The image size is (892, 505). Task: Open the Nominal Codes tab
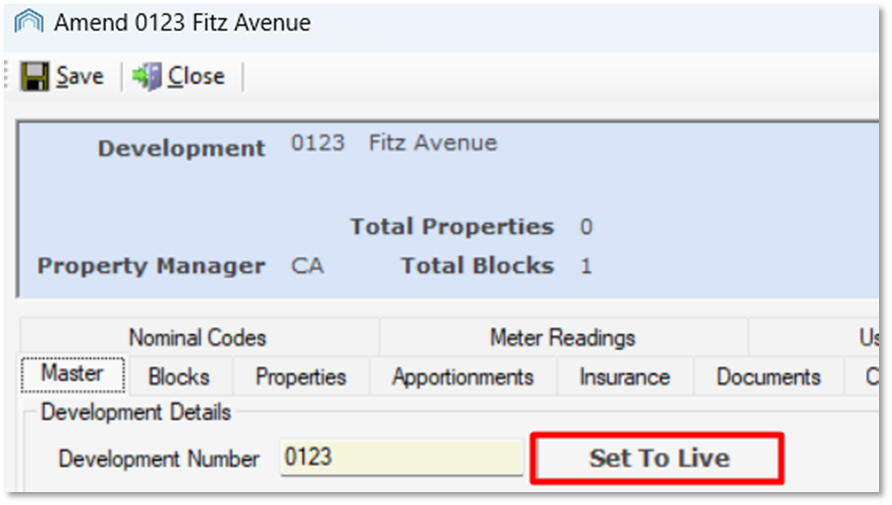[198, 337]
